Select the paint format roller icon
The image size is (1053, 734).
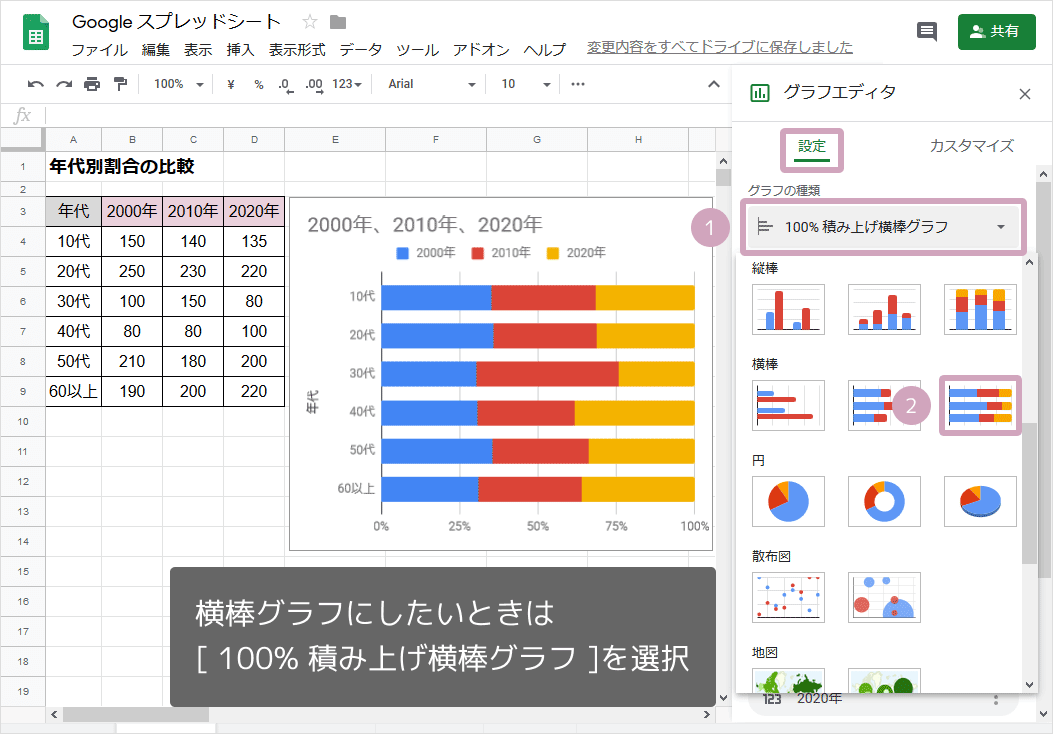120,84
